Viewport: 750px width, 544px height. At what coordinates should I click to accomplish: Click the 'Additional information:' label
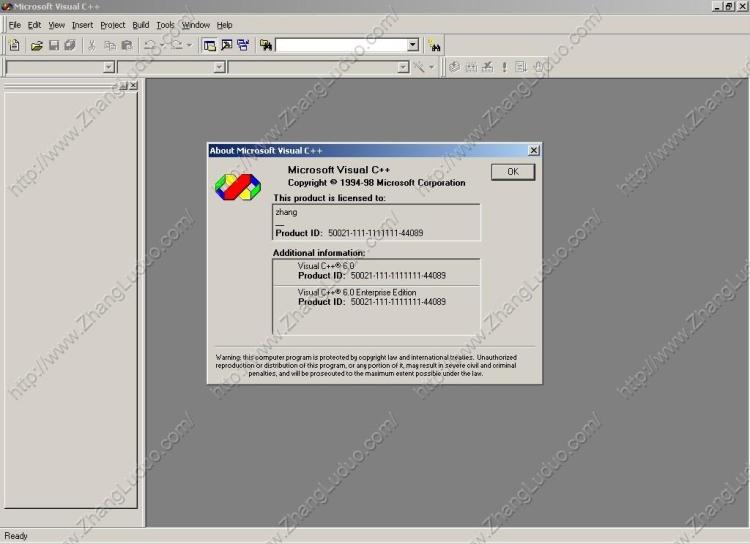pos(319,253)
